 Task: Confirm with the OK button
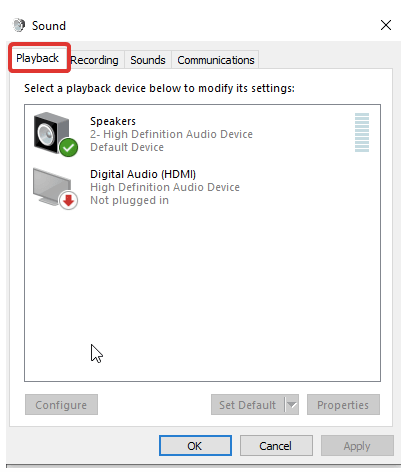195,446
